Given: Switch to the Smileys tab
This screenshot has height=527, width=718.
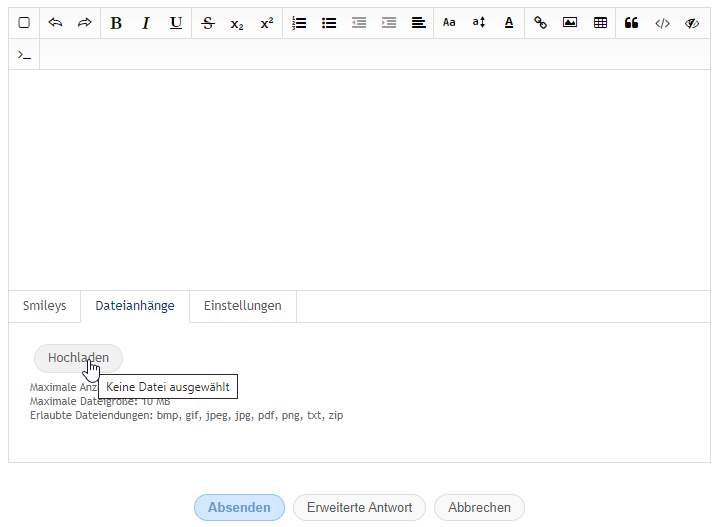Looking at the screenshot, I should [x=44, y=306].
